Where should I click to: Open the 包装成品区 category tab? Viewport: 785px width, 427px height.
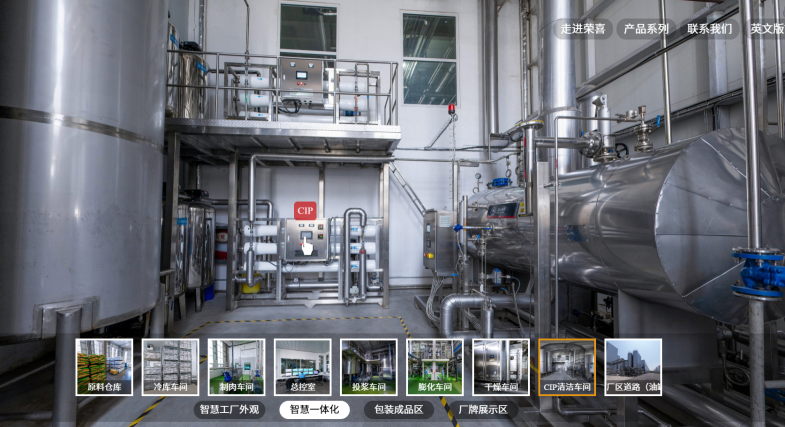(398, 410)
